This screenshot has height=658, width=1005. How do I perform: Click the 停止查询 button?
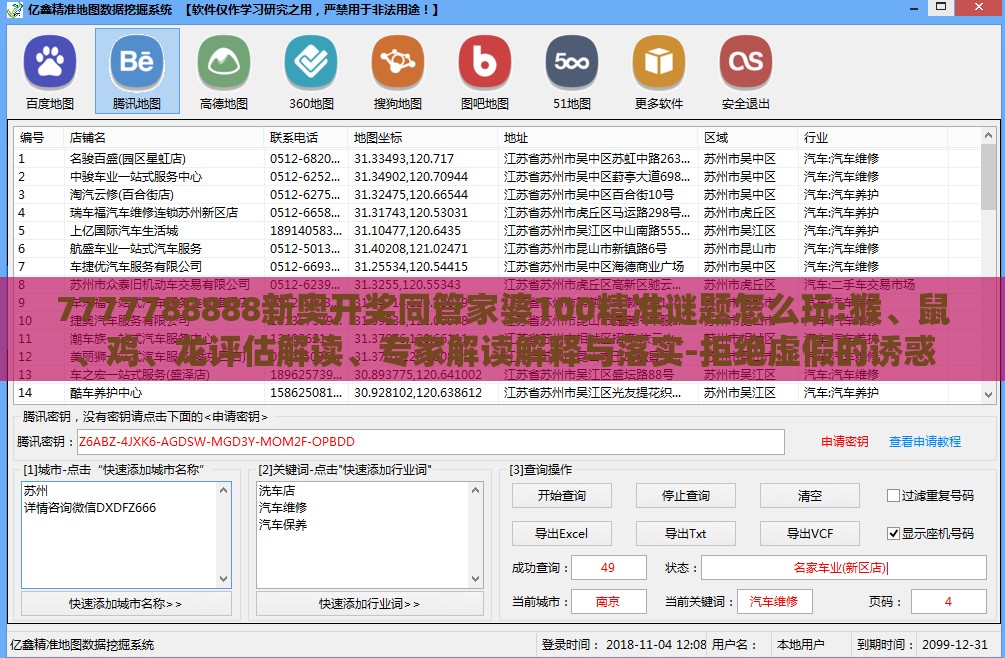(x=685, y=495)
